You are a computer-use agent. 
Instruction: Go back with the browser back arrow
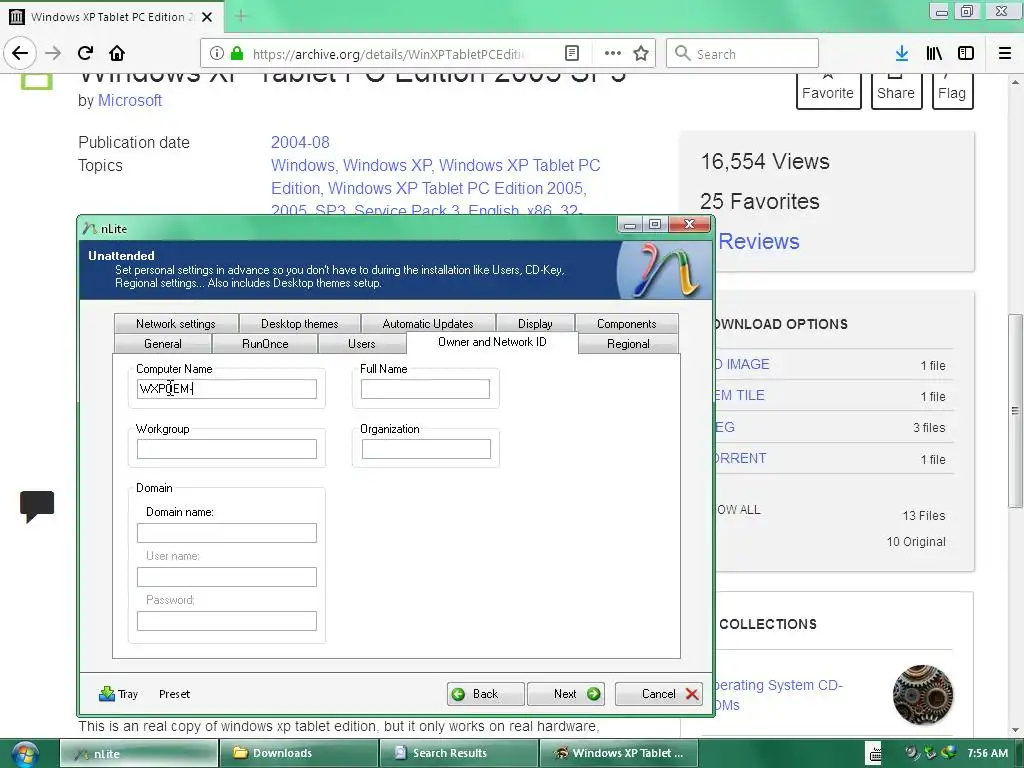tap(20, 53)
